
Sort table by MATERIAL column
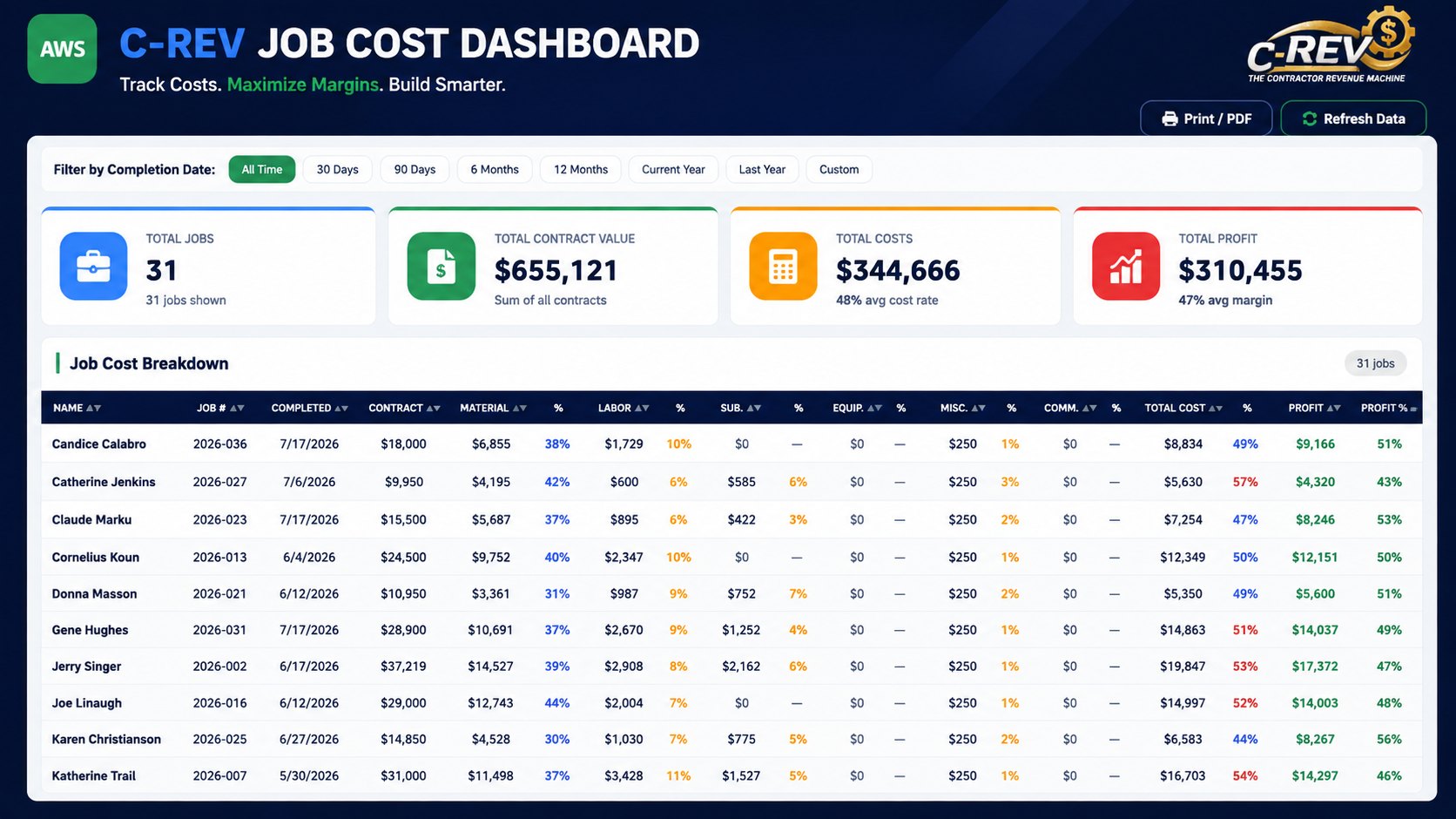(x=493, y=408)
